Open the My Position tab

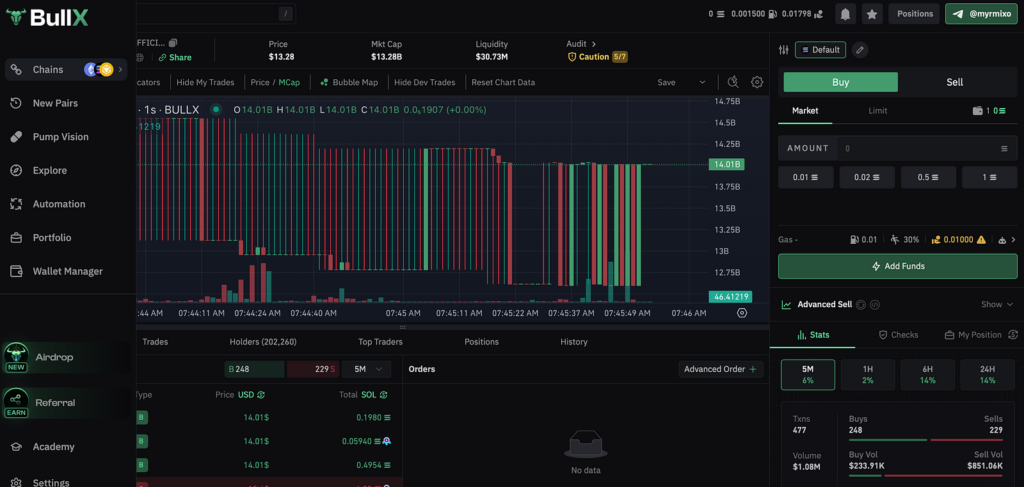973,334
